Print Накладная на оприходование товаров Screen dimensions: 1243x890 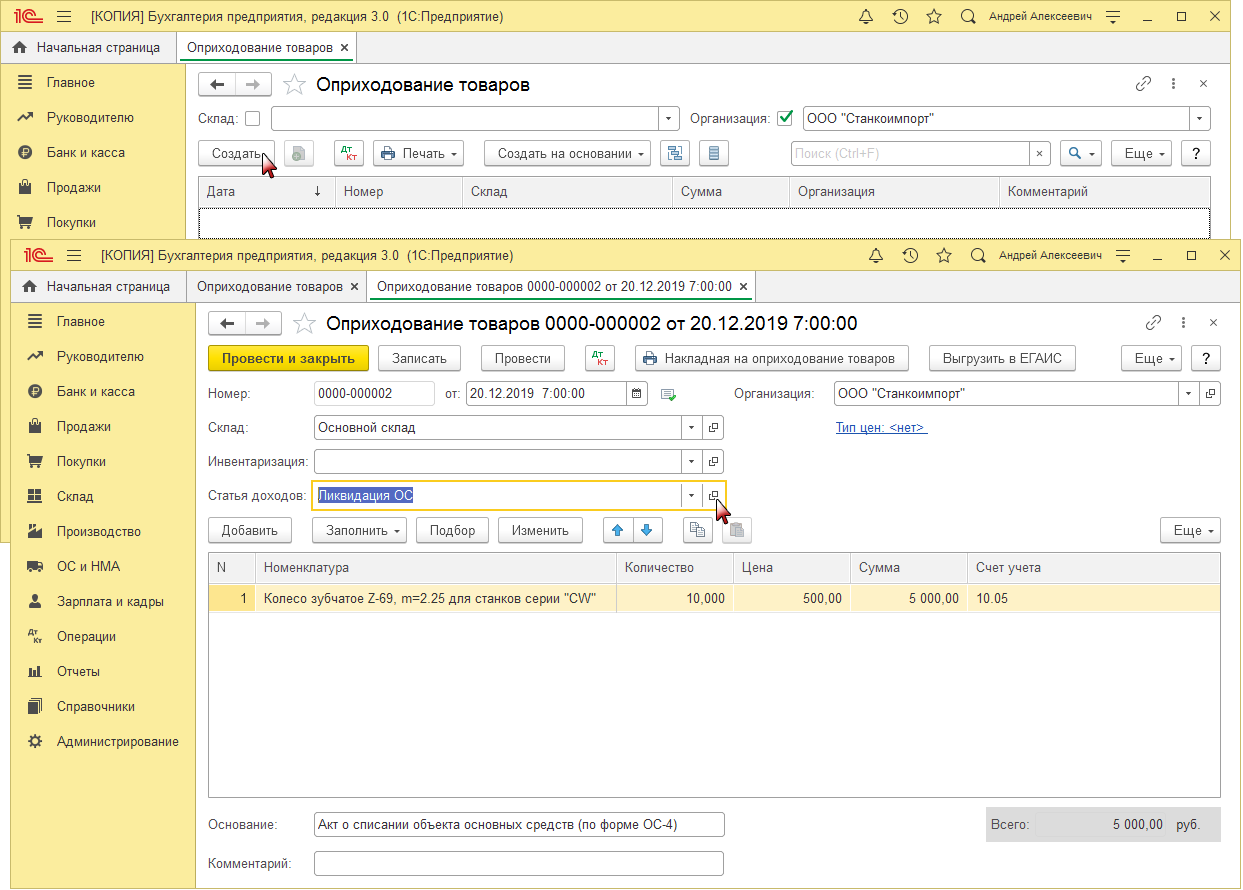[772, 358]
